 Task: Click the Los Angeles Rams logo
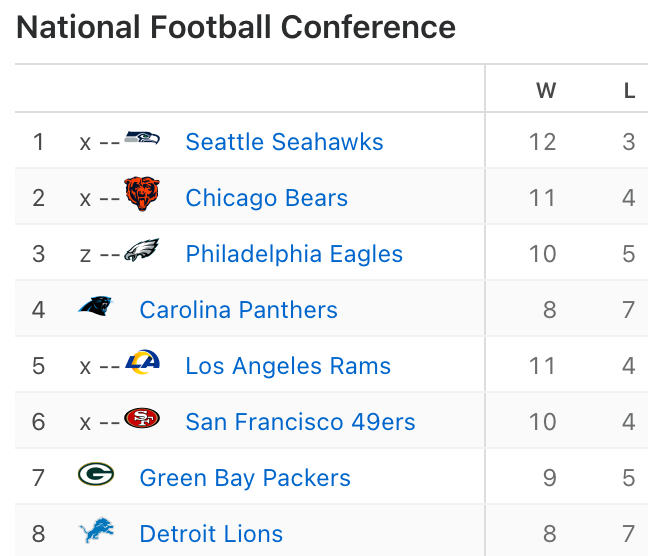coord(142,363)
